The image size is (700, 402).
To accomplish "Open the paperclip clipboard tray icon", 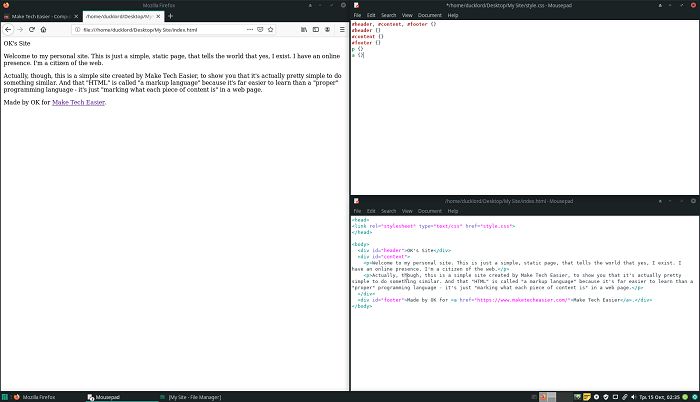I will point(625,397).
